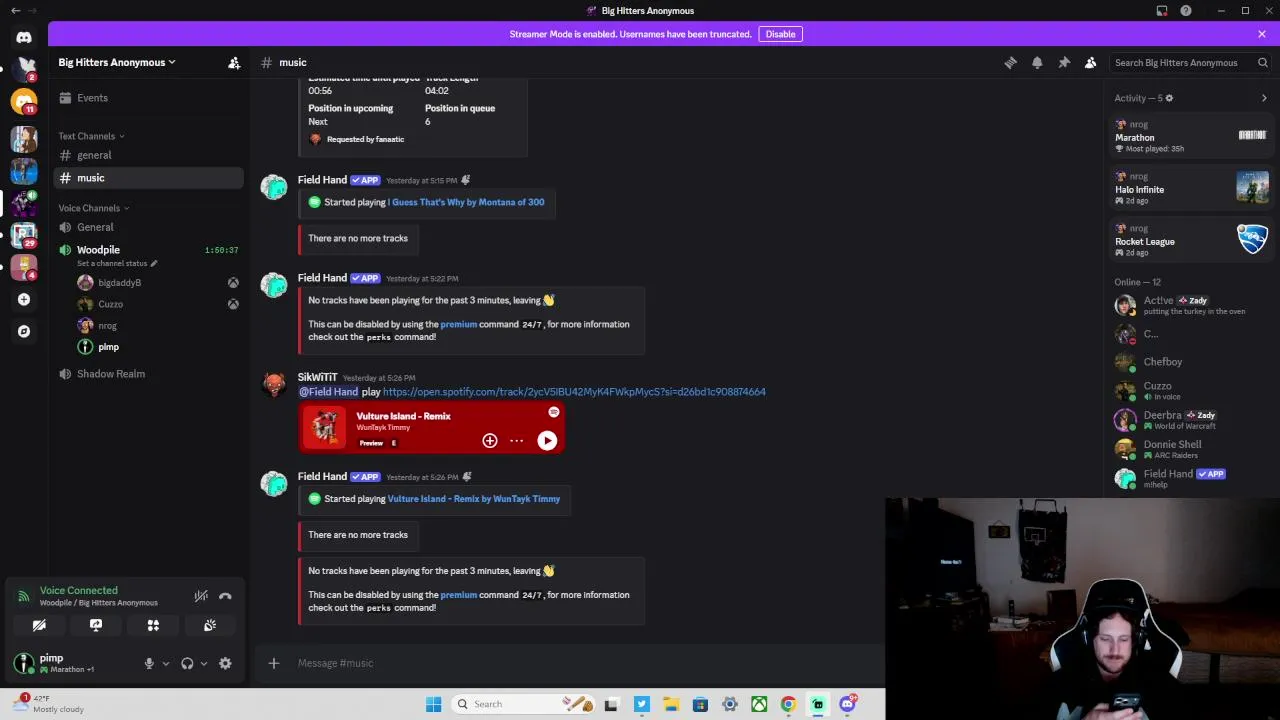This screenshot has width=1280, height=720.
Task: Deafen with the headphones icon
Action: (x=187, y=663)
